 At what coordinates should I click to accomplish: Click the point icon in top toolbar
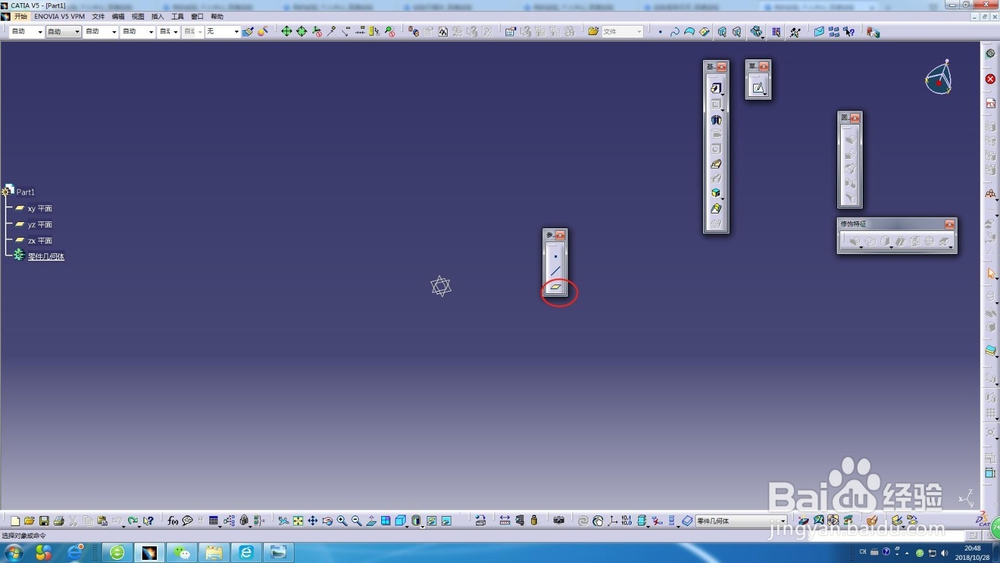[660, 31]
